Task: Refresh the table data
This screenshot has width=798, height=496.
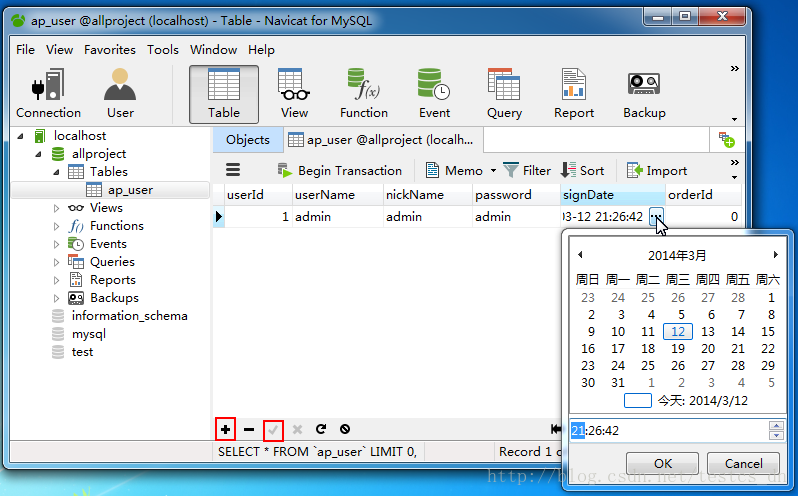Action: coord(321,429)
